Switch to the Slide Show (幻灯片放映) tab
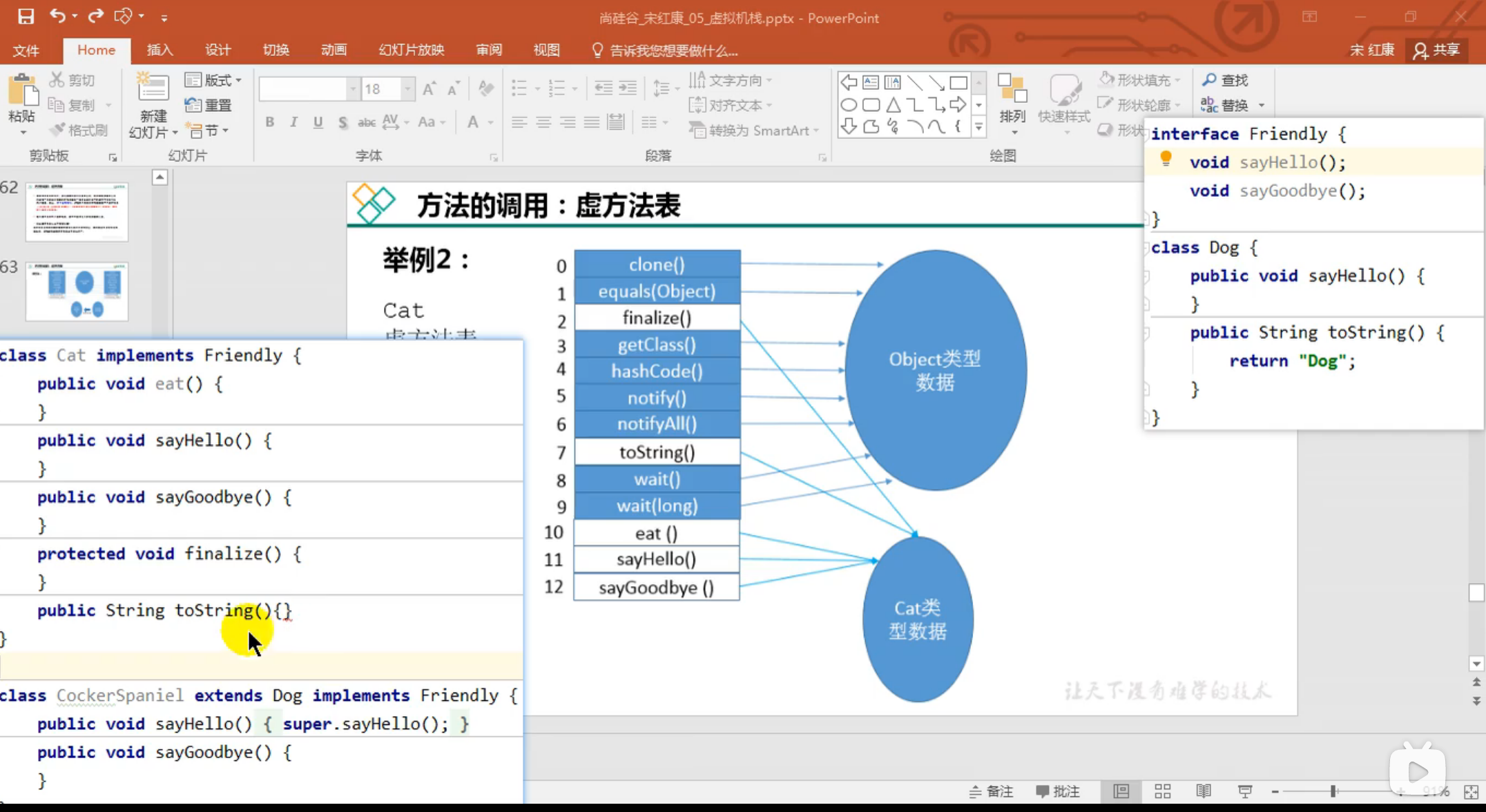Image resolution: width=1486 pixels, height=812 pixels. tap(412, 50)
